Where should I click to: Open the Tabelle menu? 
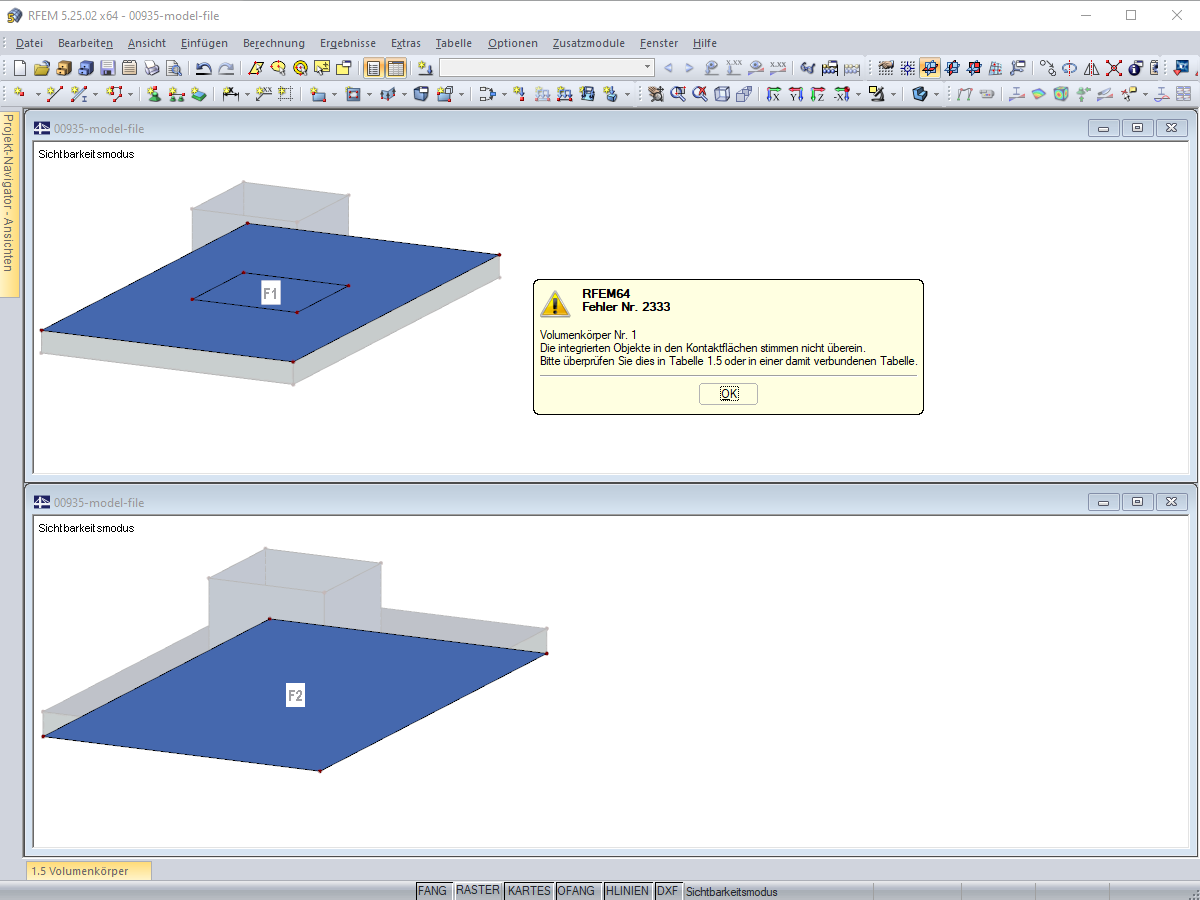click(454, 43)
